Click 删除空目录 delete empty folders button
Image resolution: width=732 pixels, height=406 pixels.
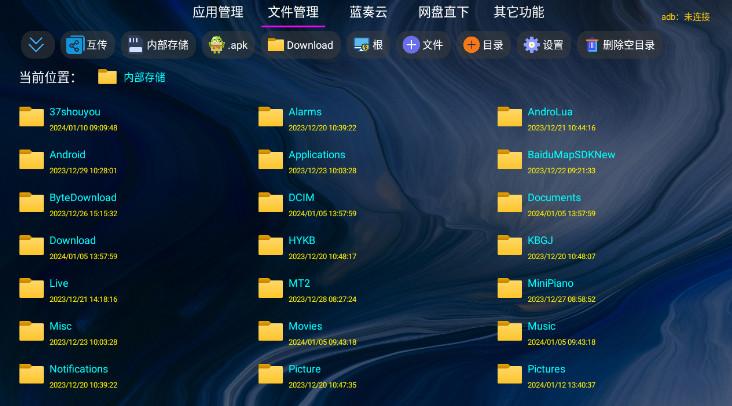(620, 45)
